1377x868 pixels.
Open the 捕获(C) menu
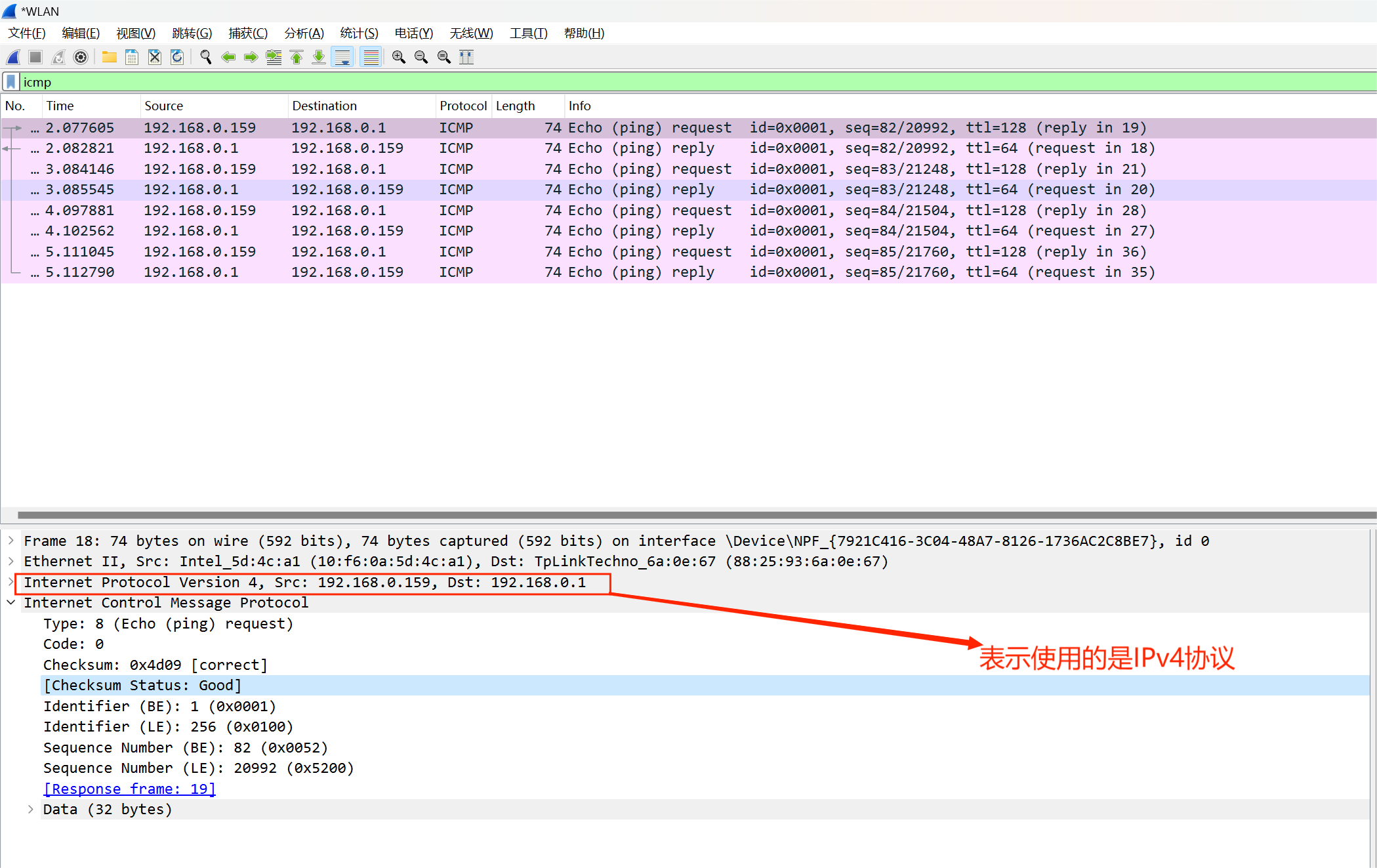(x=248, y=33)
